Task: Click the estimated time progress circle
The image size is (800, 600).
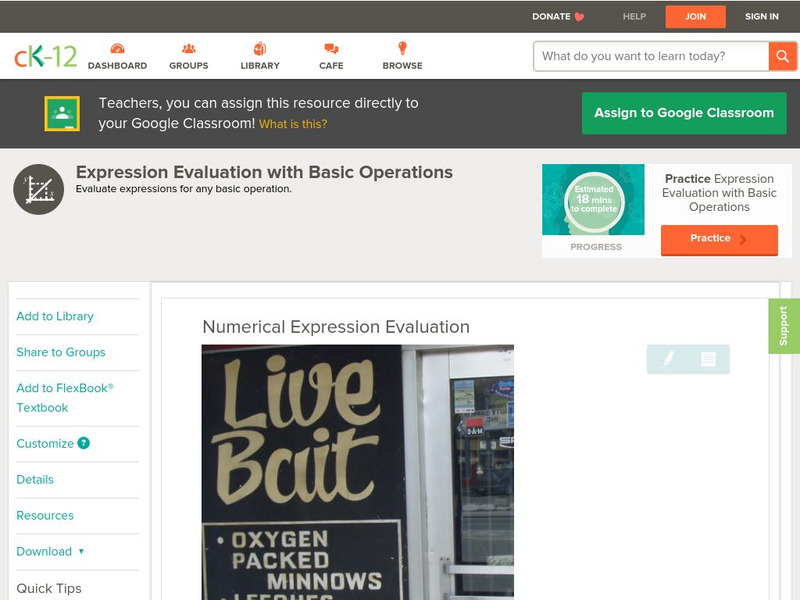Action: point(595,200)
